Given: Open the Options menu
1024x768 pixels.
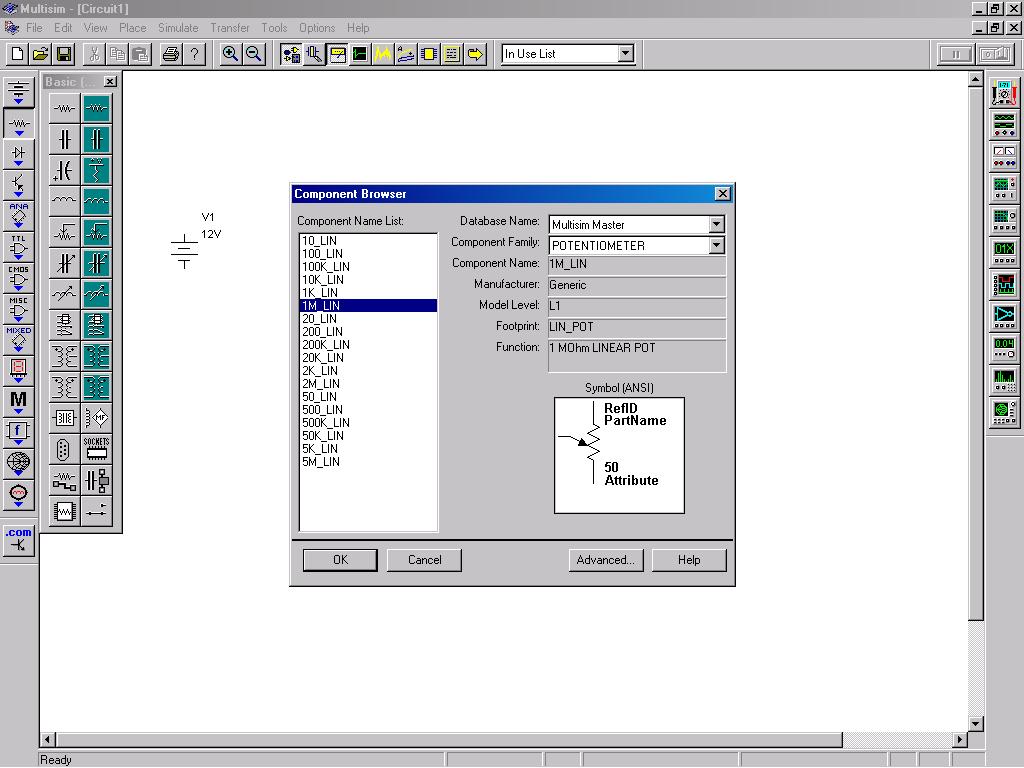Looking at the screenshot, I should pyautogui.click(x=317, y=27).
